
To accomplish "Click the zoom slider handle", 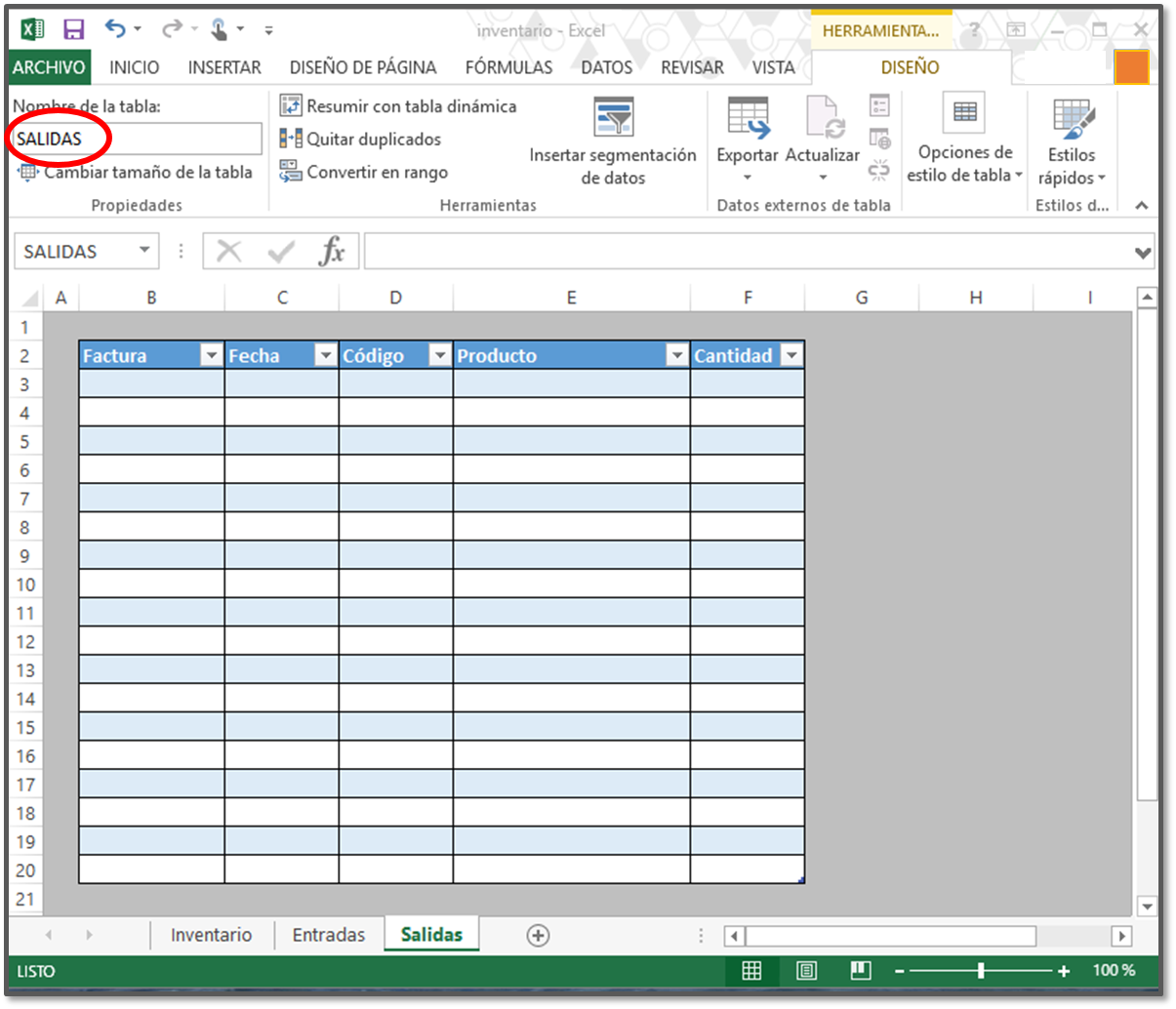I will coord(981,971).
